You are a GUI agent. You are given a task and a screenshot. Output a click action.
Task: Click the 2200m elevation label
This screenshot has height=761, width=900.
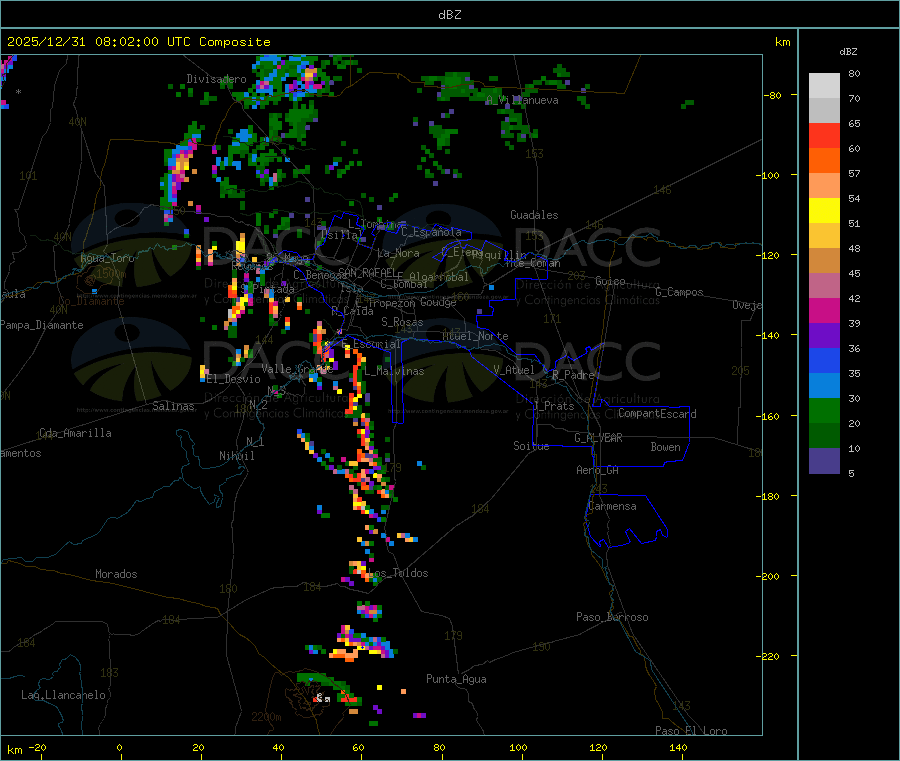[266, 717]
